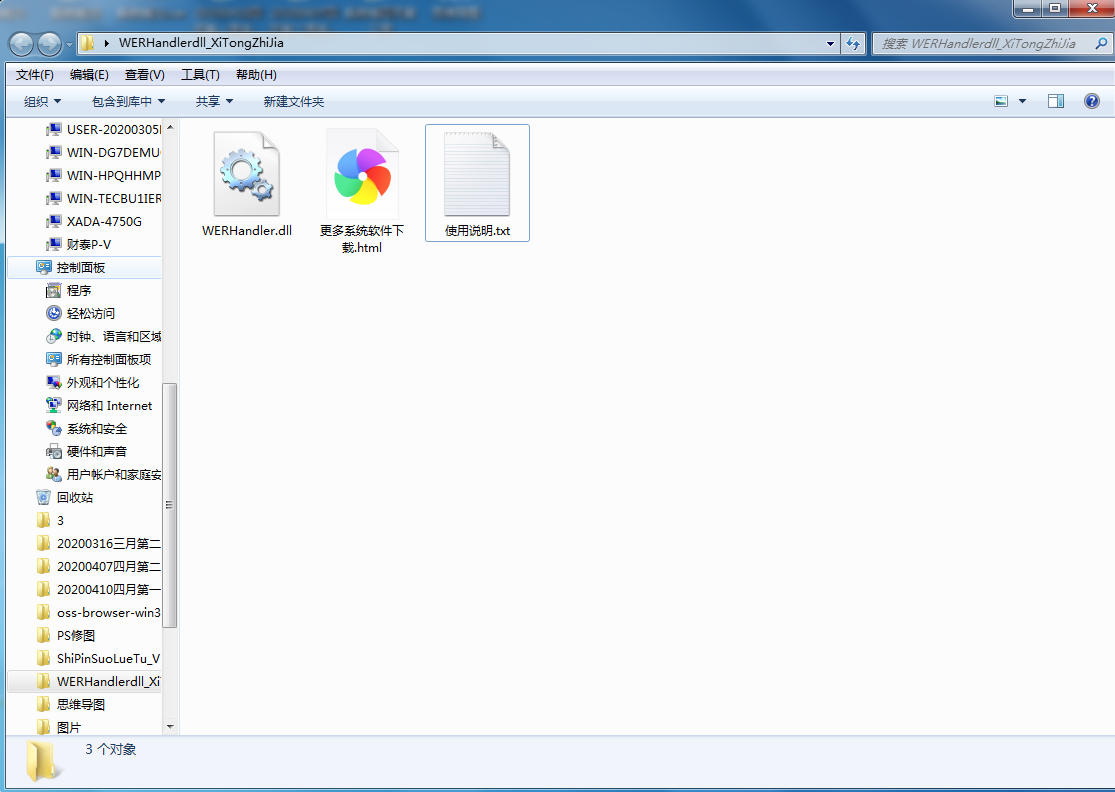Select the WERHandler.dll file icon
The width and height of the screenshot is (1115, 792).
tap(247, 173)
